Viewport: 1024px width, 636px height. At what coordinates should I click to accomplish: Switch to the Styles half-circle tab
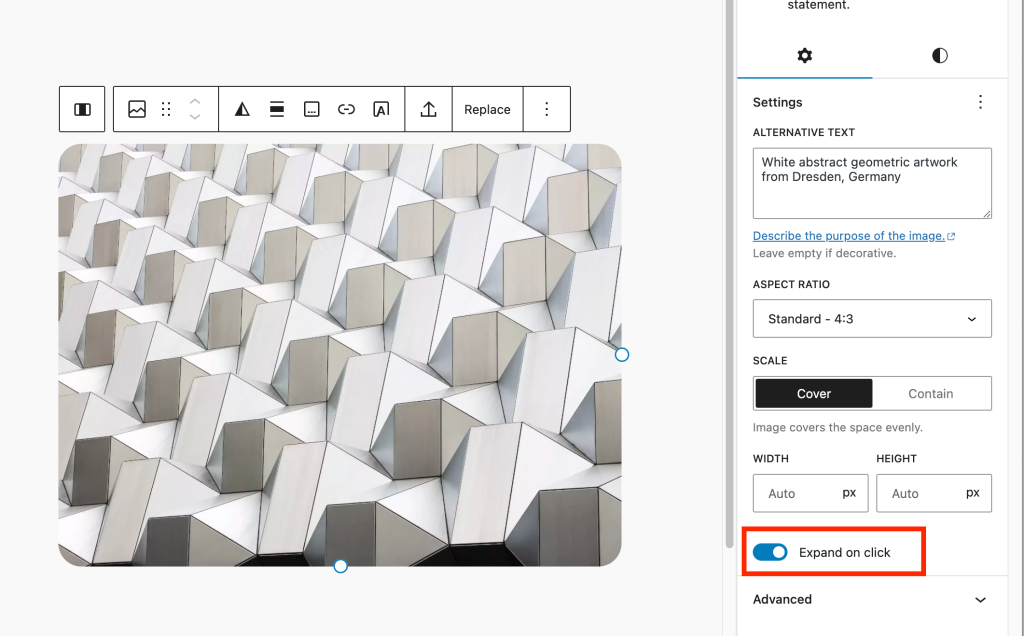pyautogui.click(x=940, y=56)
